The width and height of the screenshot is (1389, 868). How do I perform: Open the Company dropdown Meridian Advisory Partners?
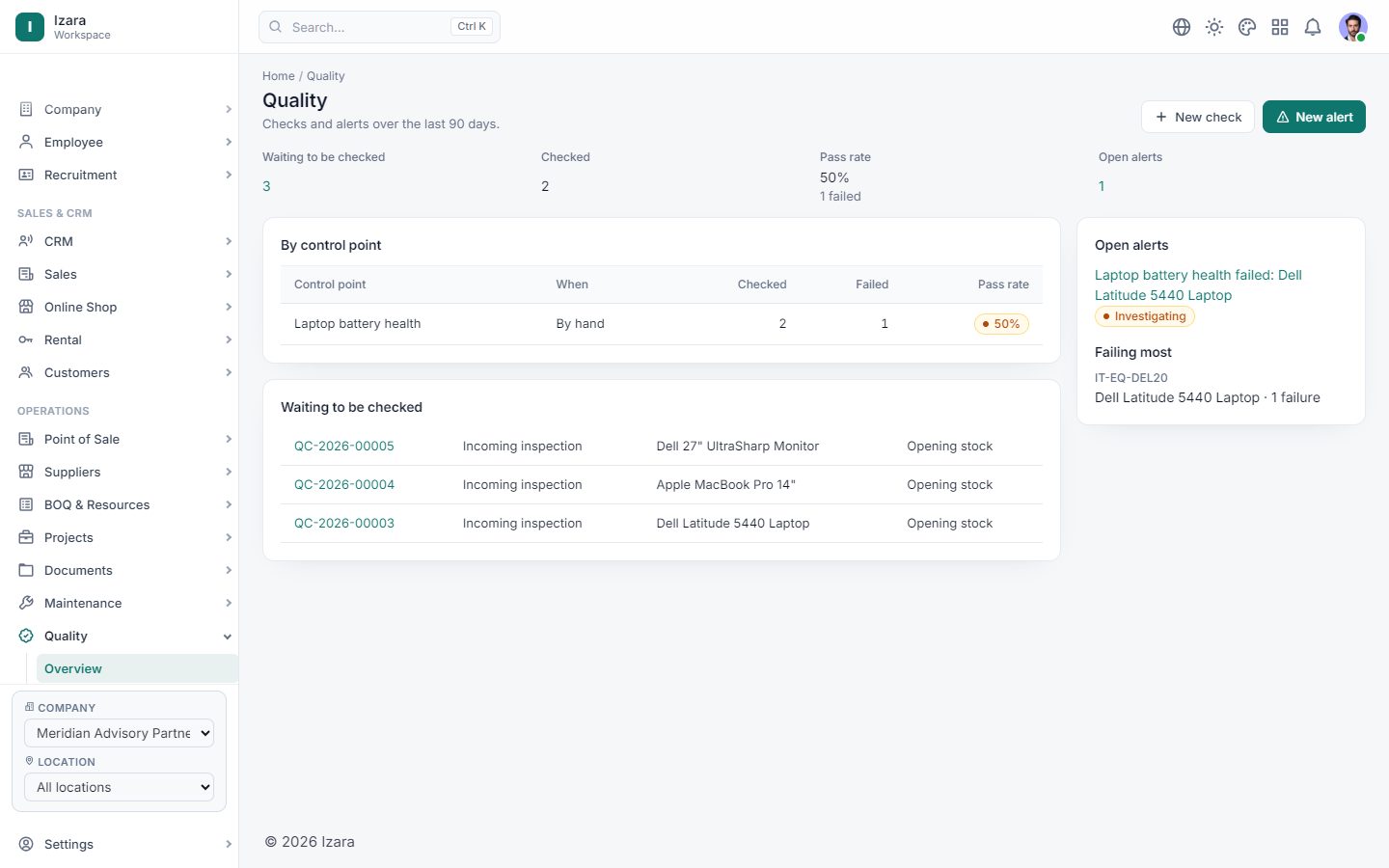[x=119, y=733]
